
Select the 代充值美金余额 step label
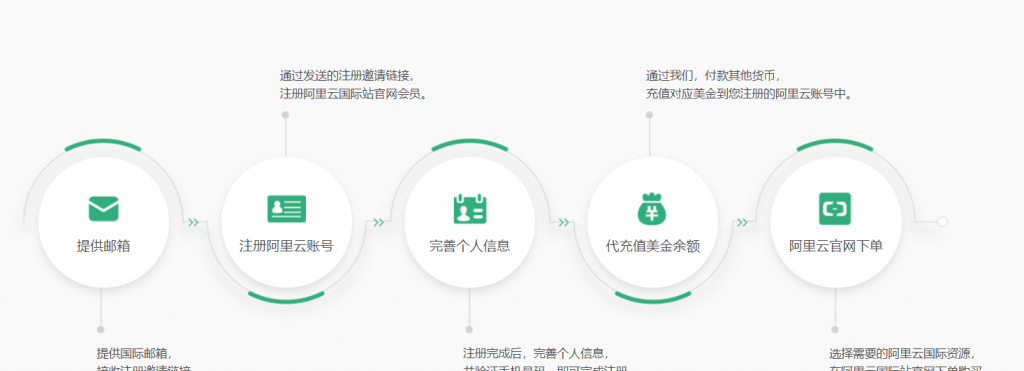coord(652,246)
